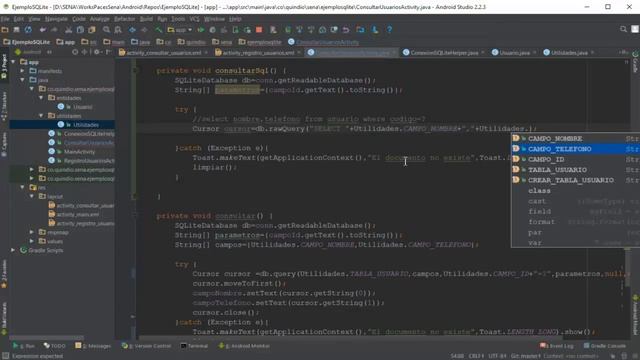Open the Navigate menu

click(x=56, y=19)
